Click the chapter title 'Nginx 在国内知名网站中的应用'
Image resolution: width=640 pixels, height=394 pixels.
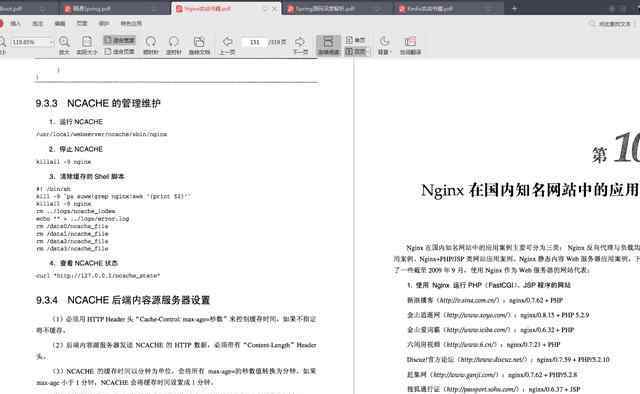tap(530, 190)
